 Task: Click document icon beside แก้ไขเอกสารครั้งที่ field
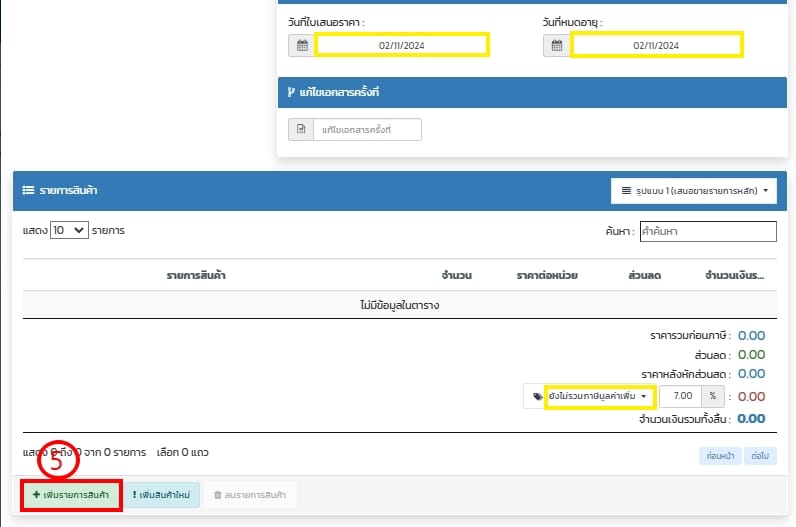tap(300, 130)
